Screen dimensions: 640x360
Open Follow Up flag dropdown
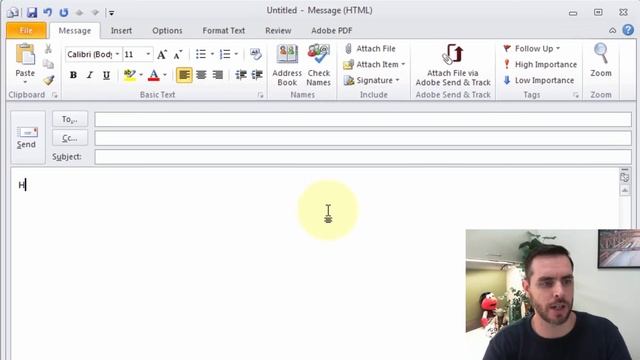pyautogui.click(x=531, y=49)
